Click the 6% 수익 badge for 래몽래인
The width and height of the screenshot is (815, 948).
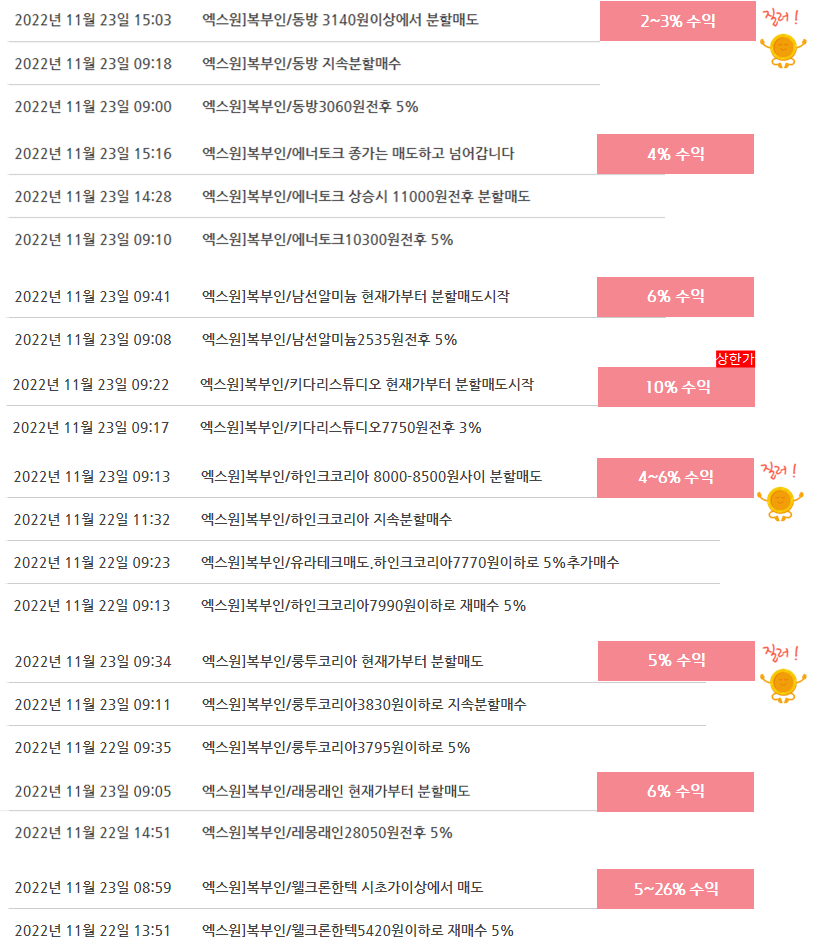click(x=675, y=791)
